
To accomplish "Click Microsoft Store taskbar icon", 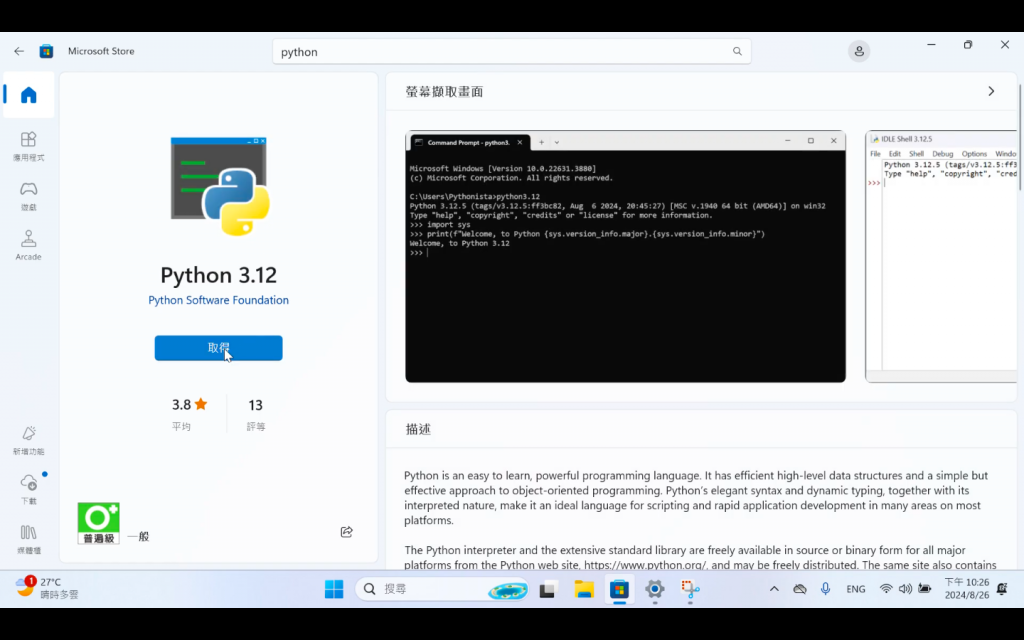I will tap(619, 589).
